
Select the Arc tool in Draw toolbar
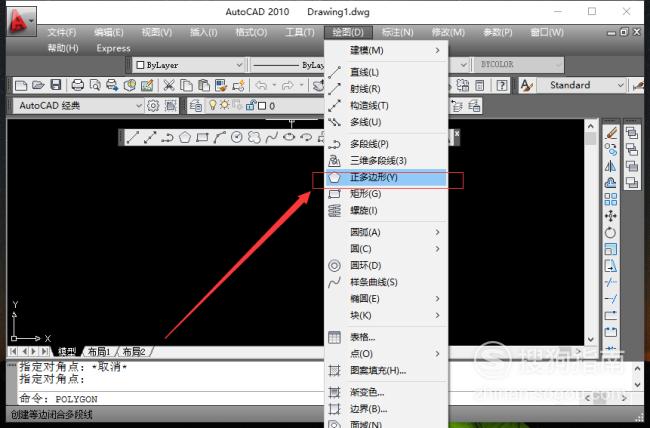click(x=219, y=137)
